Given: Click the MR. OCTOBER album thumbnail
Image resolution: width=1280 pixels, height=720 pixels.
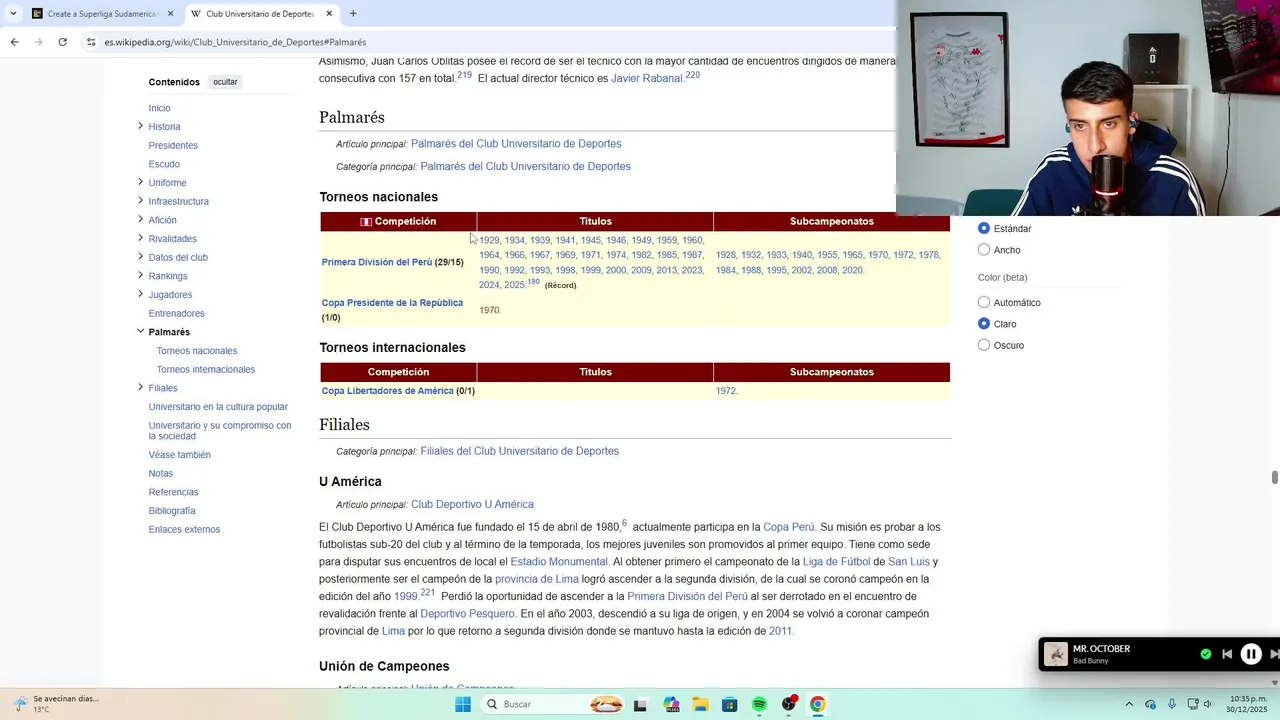Looking at the screenshot, I should (x=1056, y=655).
